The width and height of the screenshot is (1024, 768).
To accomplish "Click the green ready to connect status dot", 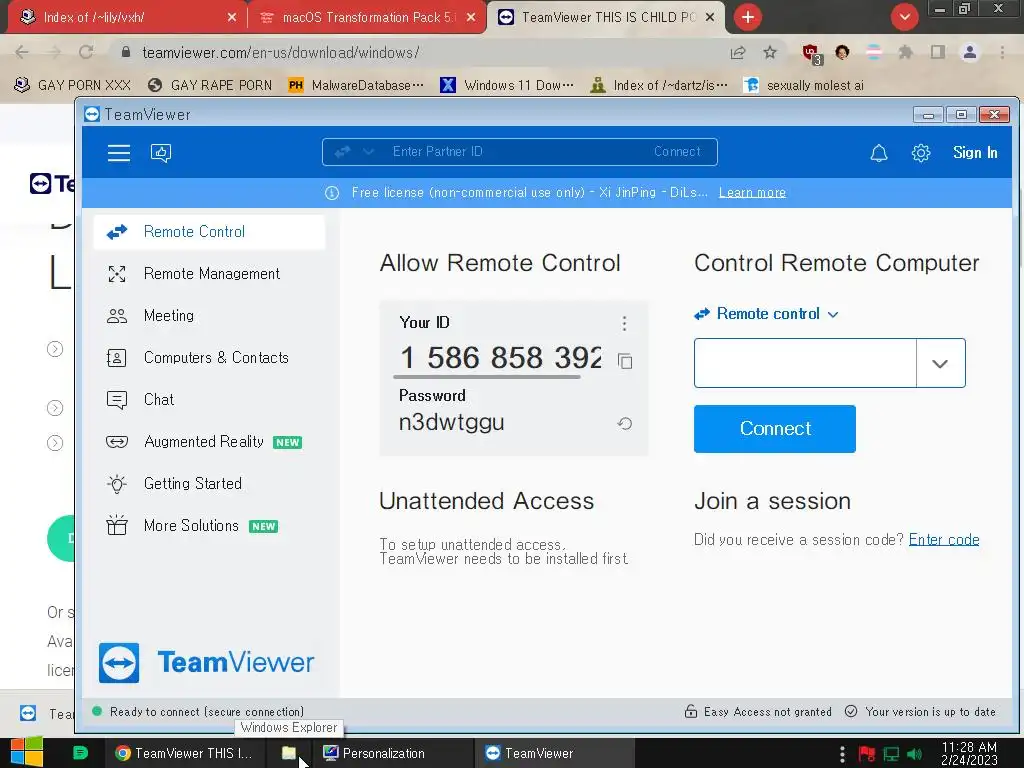I will (x=97, y=711).
